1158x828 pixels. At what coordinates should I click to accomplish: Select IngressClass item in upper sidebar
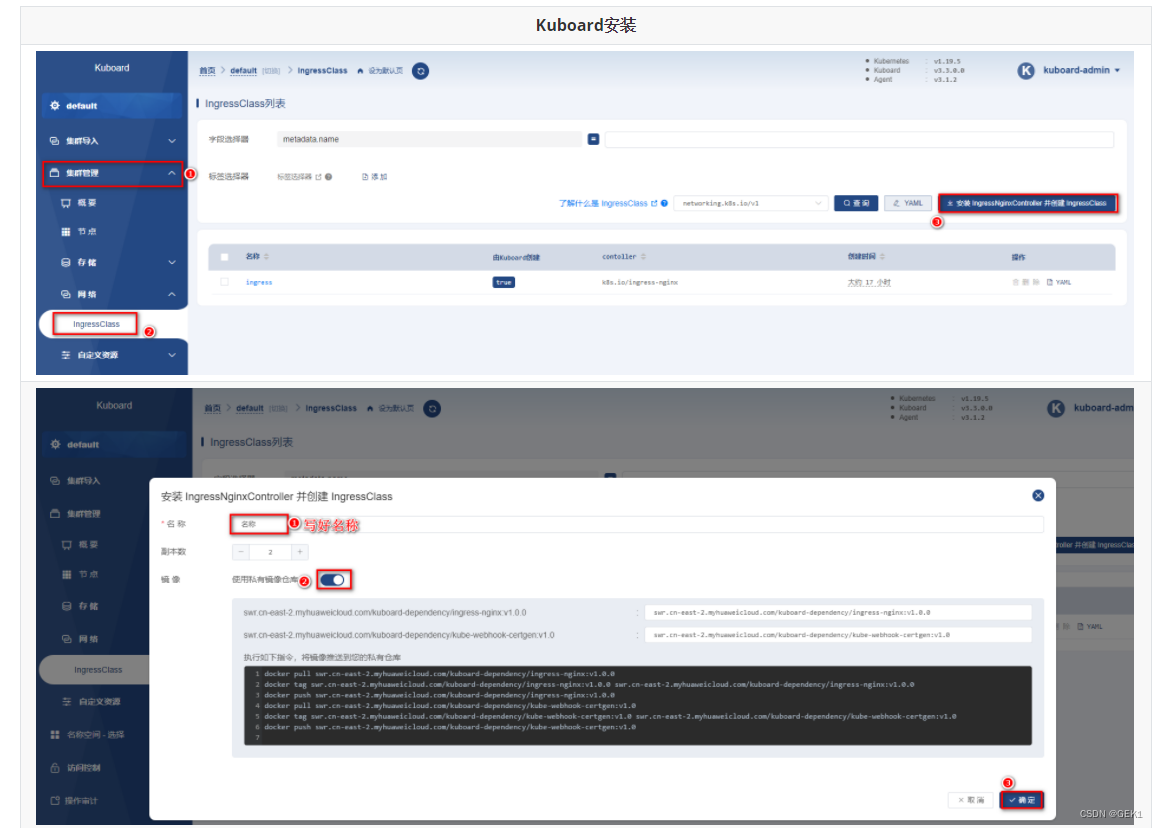point(96,324)
